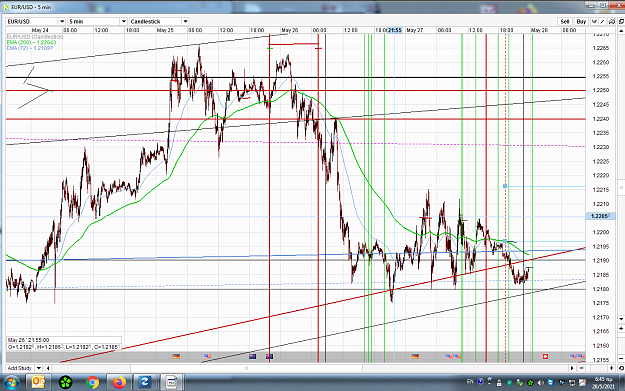This screenshot has height=391, width=625.
Task: Open Outlook from the taskbar
Action: [38, 383]
